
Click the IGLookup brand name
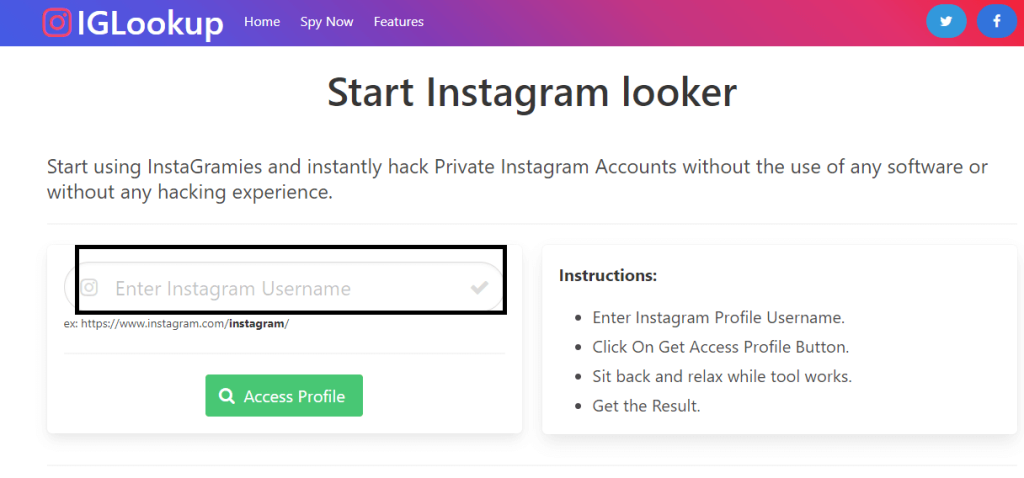click(150, 23)
